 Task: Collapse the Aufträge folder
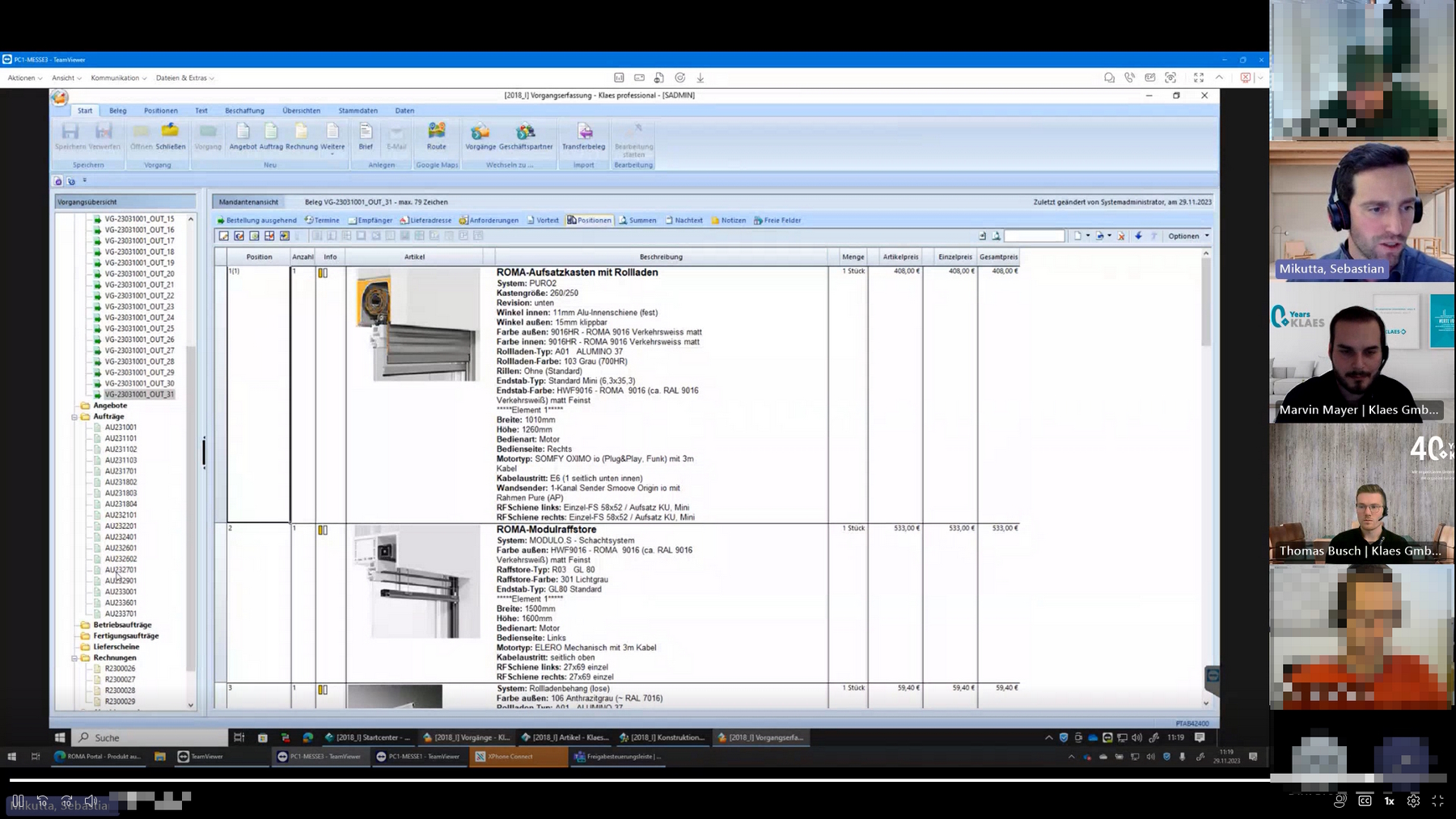point(74,417)
